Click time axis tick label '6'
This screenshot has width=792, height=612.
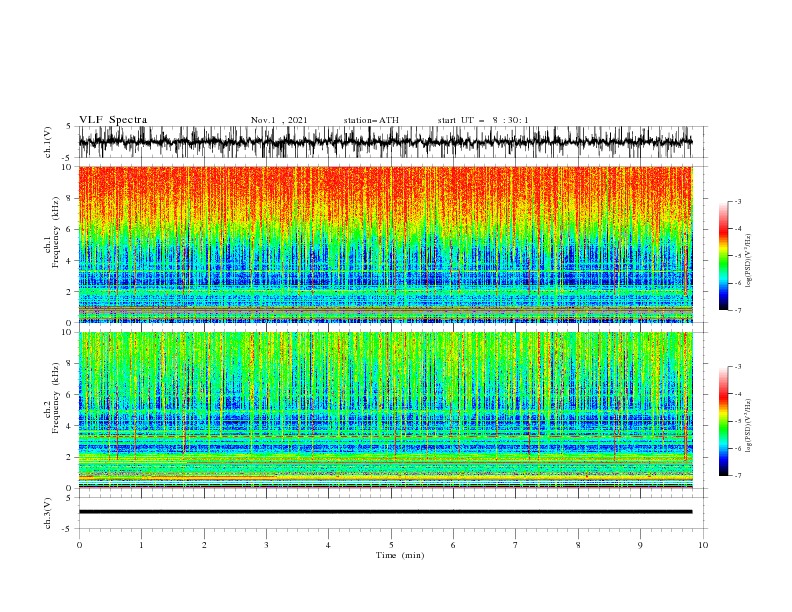point(453,545)
